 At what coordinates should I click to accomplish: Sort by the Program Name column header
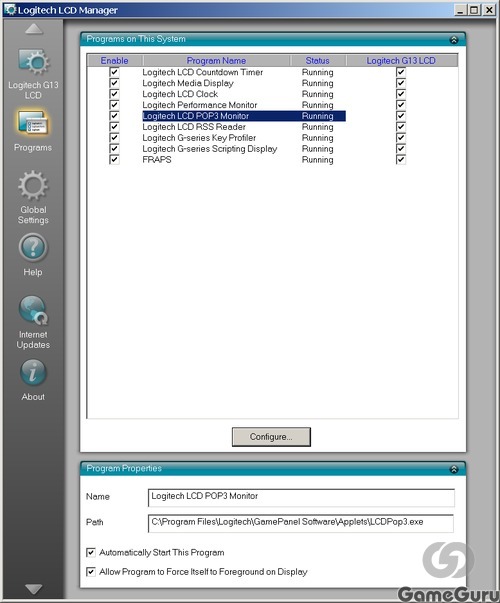click(x=216, y=60)
